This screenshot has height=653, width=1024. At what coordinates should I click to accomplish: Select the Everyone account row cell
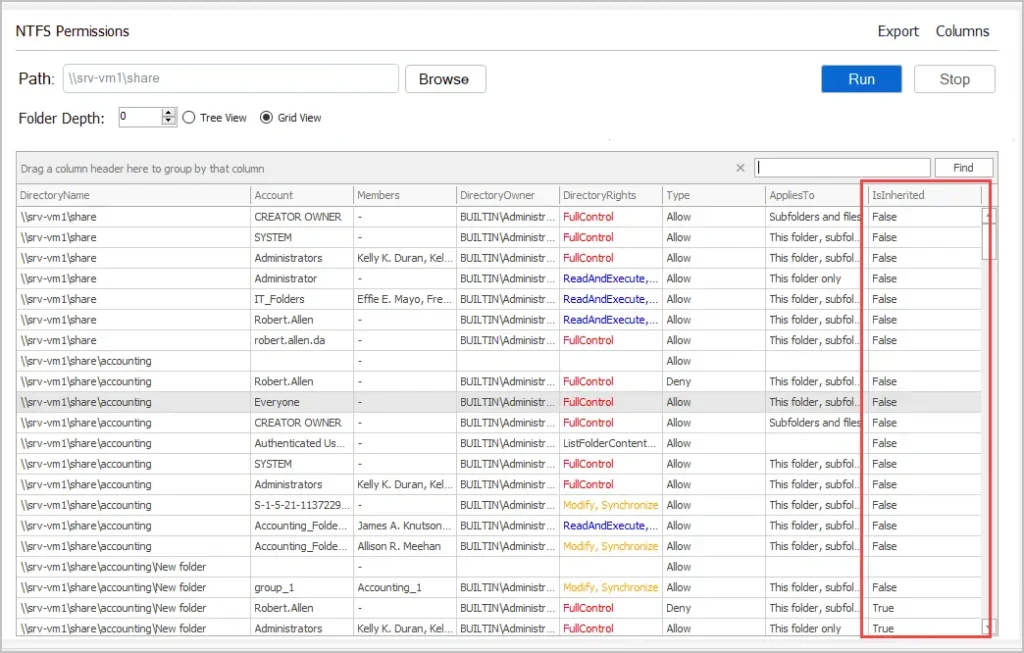(301, 402)
